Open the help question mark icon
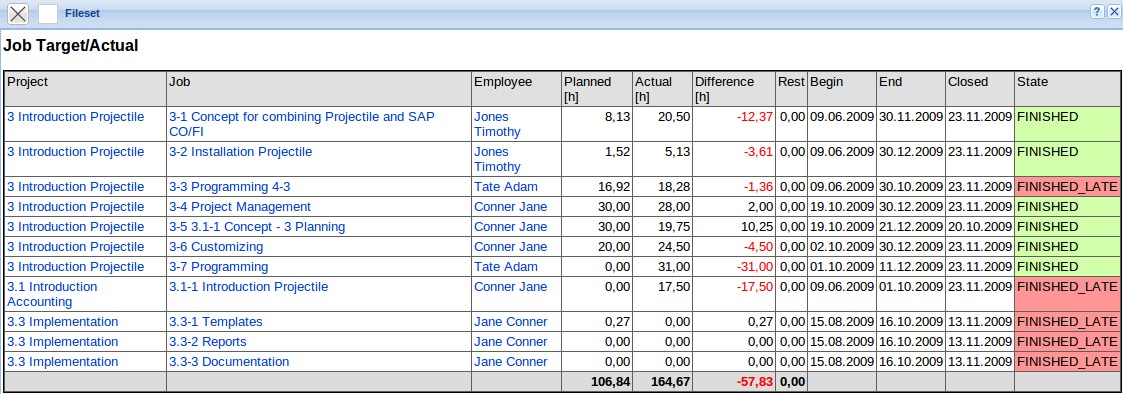Screen dimensions: 1123x394 click(x=1097, y=11)
